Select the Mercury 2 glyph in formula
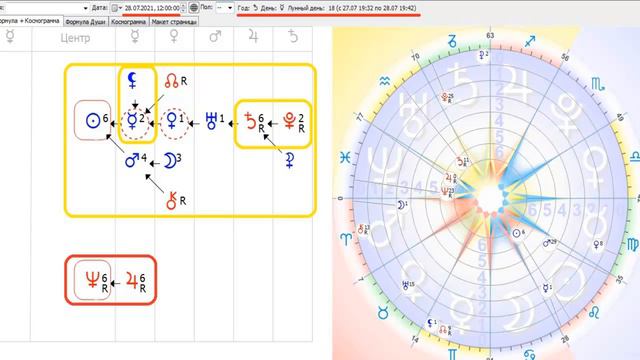 pyautogui.click(x=136, y=121)
